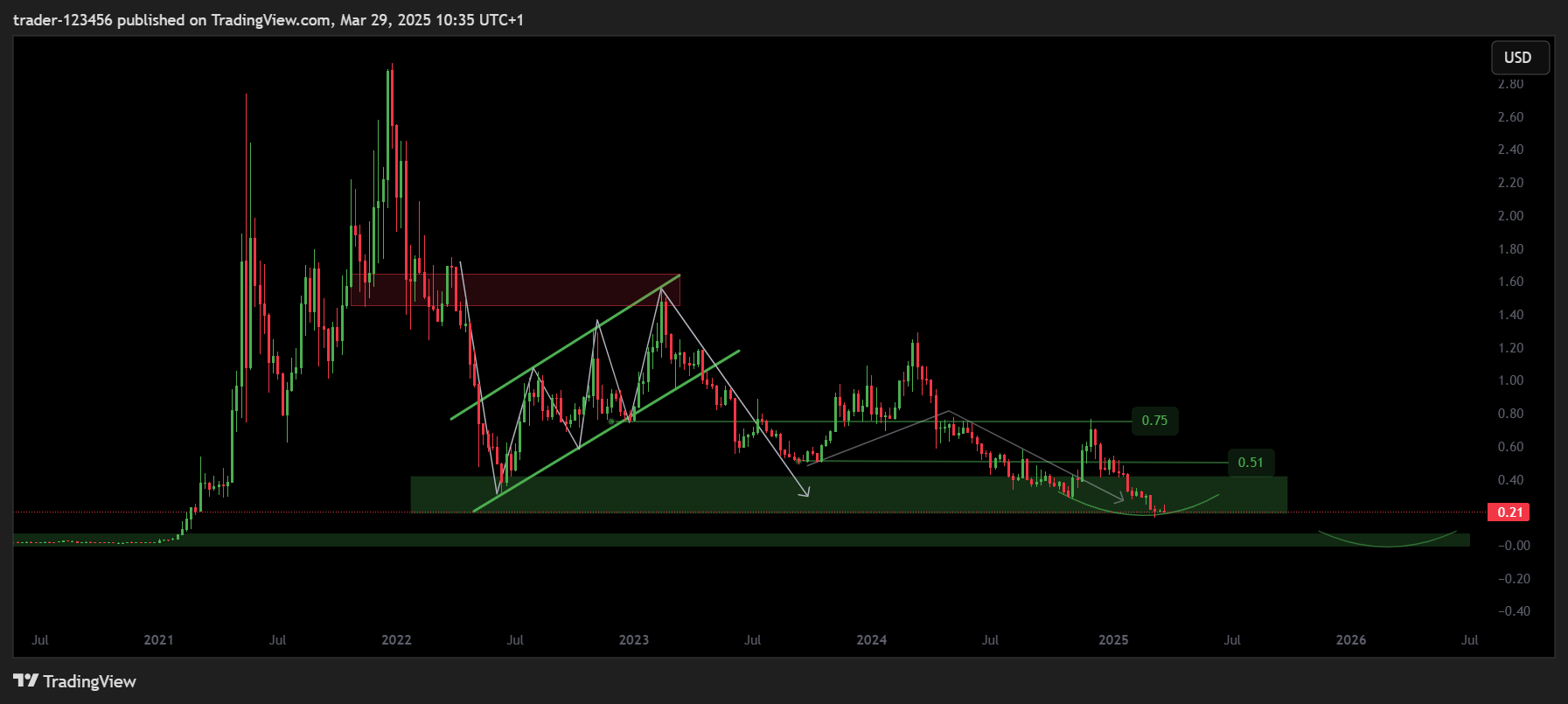The image size is (1568, 704).
Task: Click the 2.00 price scale value
Action: (x=1510, y=216)
